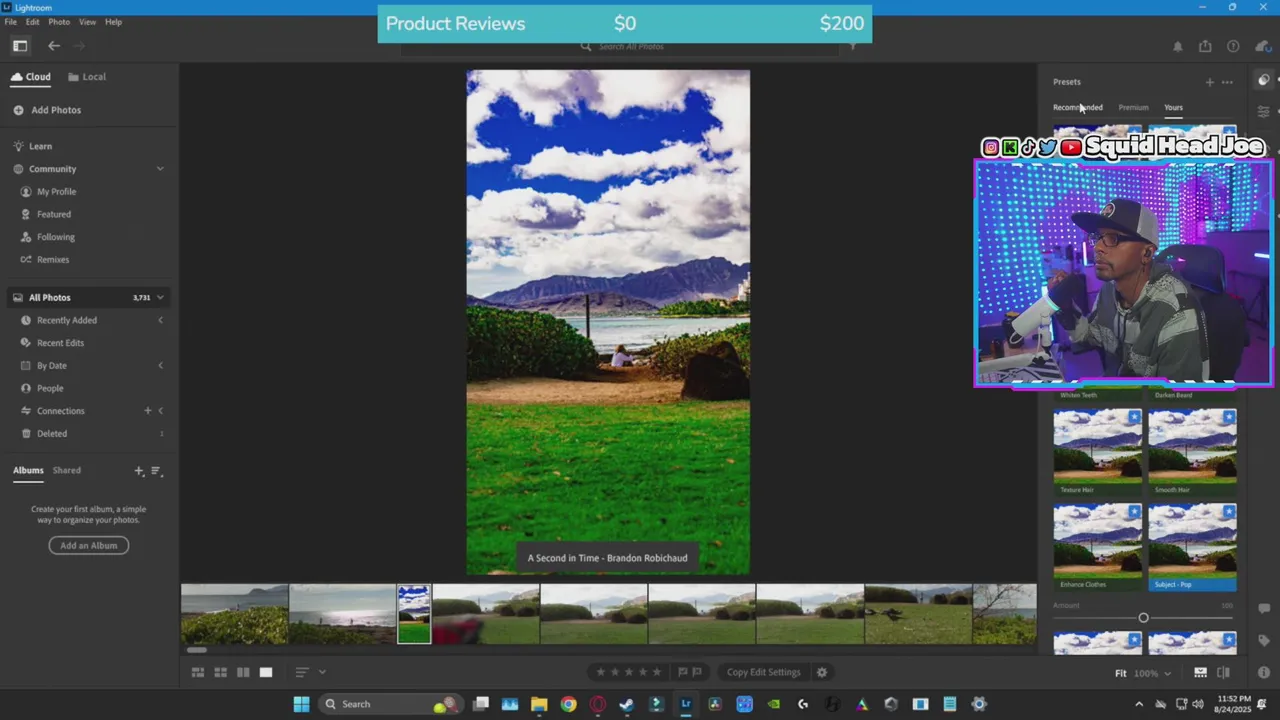This screenshot has width=1280, height=720.
Task: Create album with Albums plus icon
Action: tap(139, 471)
